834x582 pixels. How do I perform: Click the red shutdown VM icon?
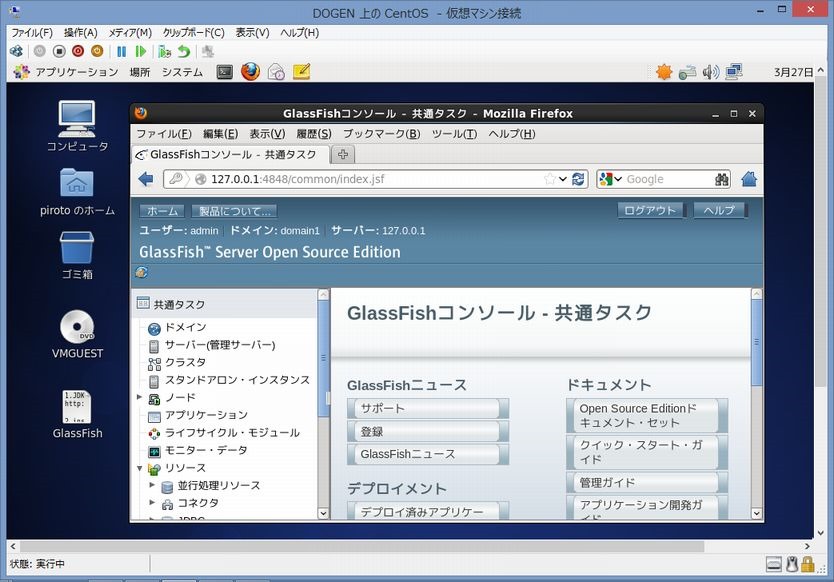point(78,51)
